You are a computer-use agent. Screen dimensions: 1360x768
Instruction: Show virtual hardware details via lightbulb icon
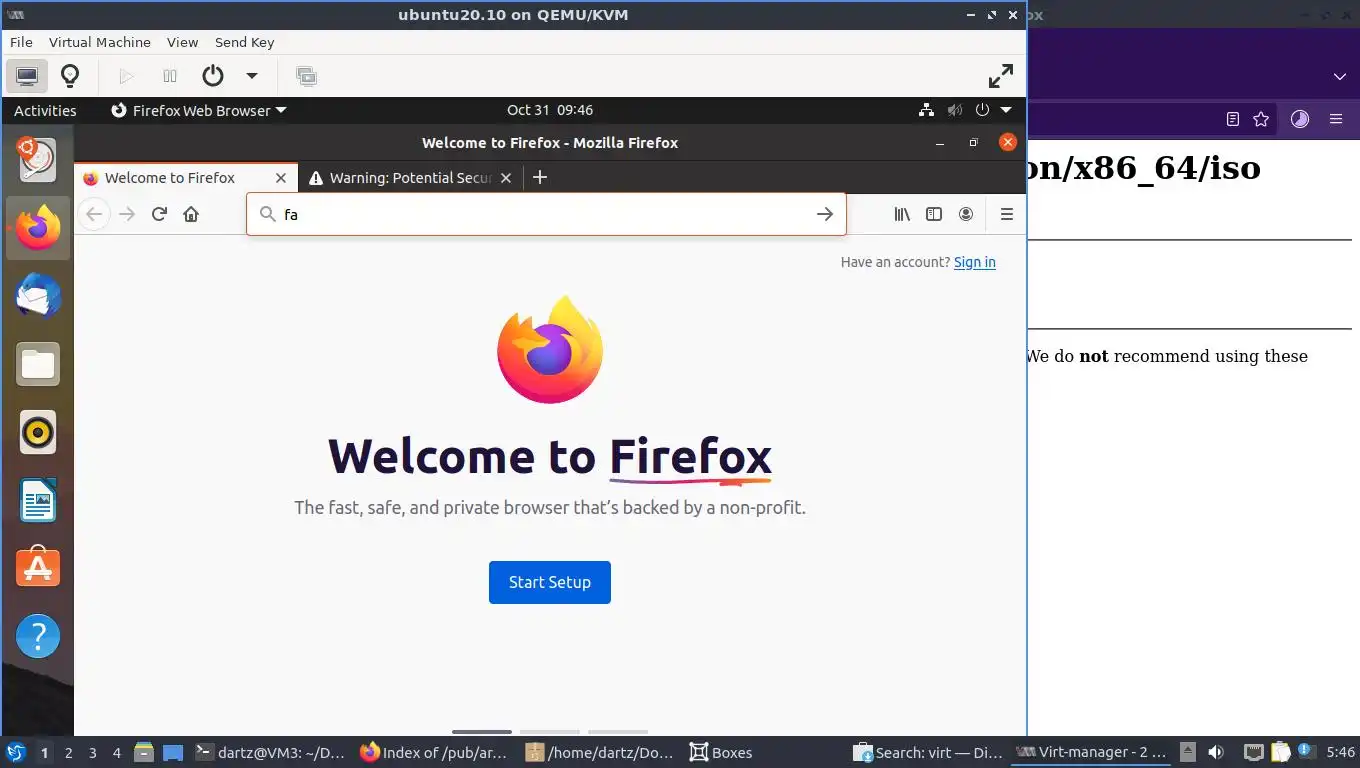(x=70, y=76)
